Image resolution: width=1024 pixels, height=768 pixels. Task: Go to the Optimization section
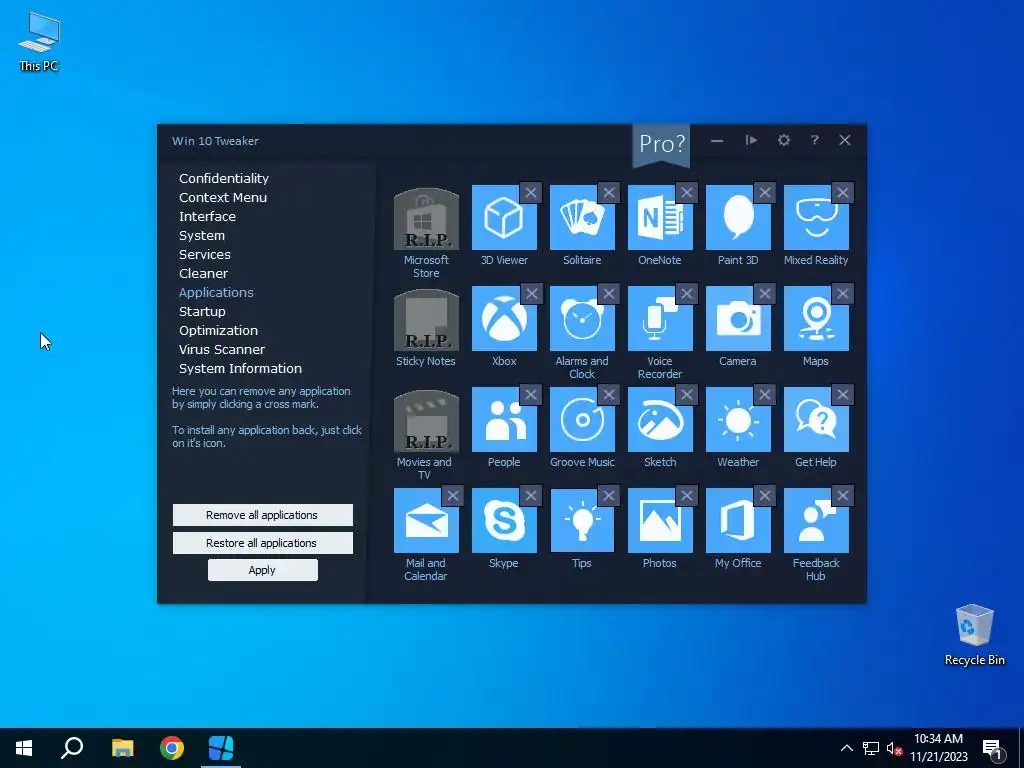tap(218, 330)
